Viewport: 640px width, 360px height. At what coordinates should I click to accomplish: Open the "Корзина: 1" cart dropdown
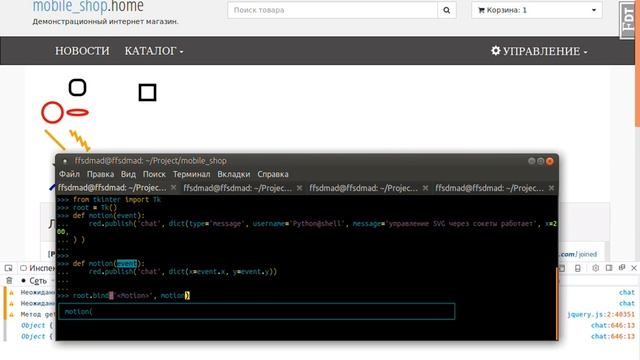537,10
